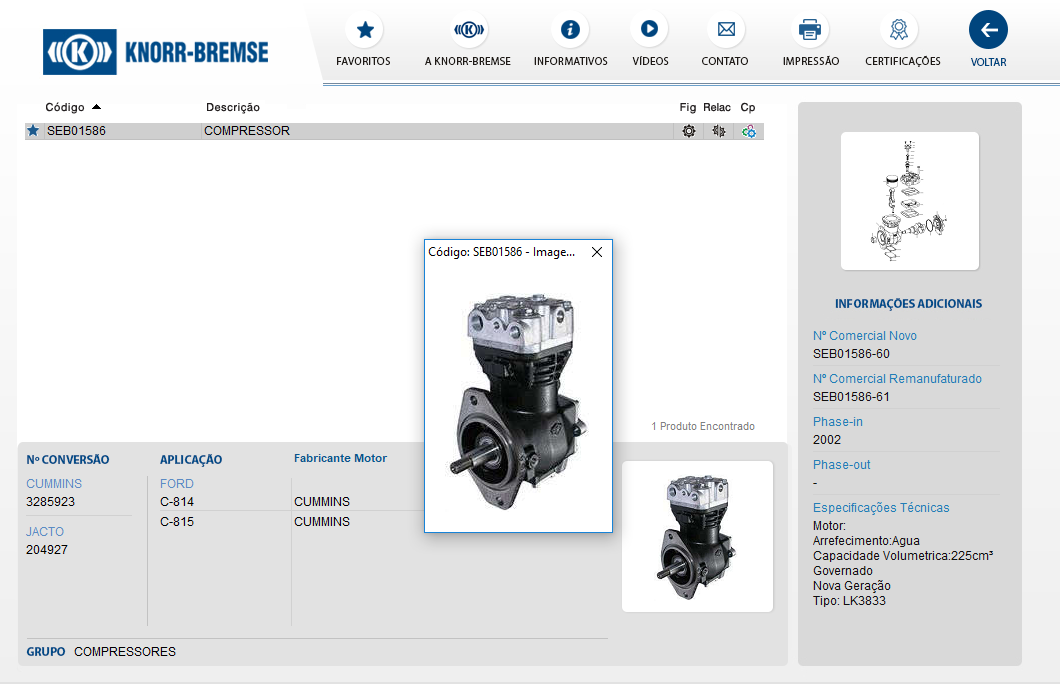Click Cp icon in SEB01586 row

point(748,131)
